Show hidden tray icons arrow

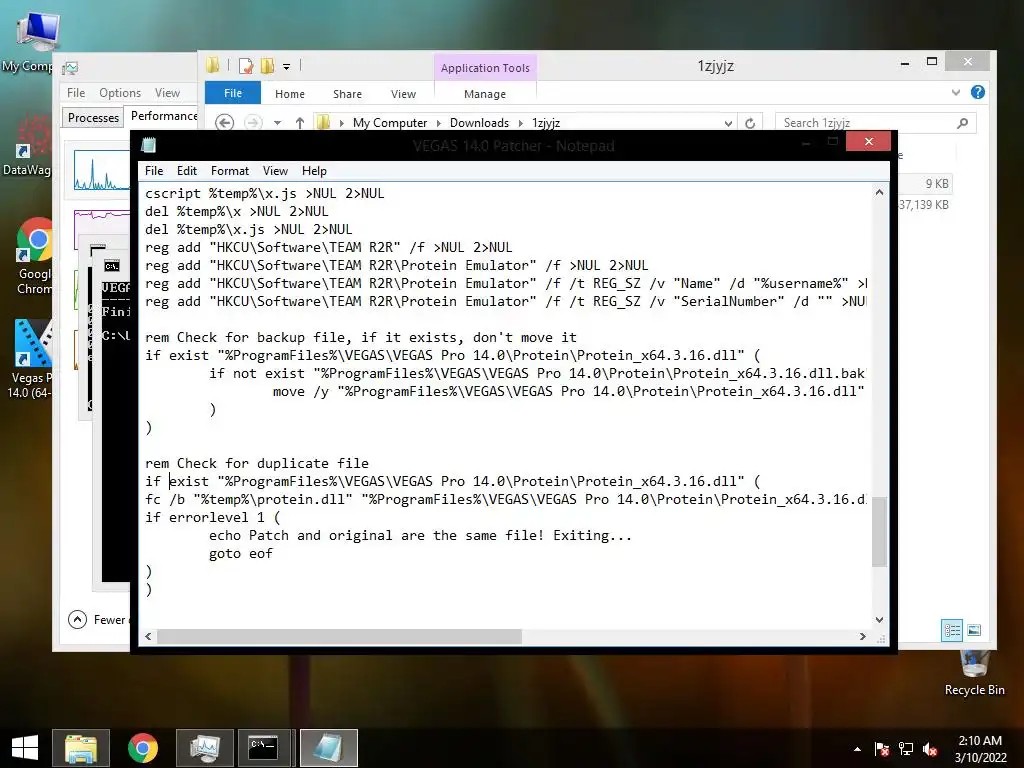tap(857, 749)
